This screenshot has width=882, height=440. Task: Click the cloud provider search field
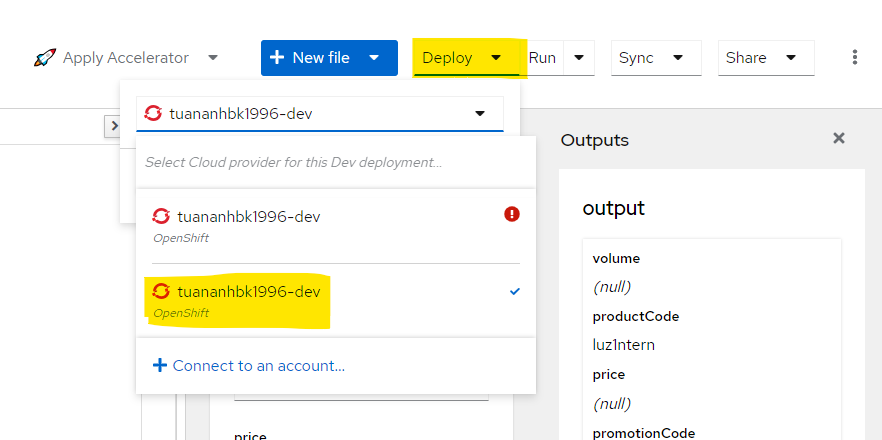pyautogui.click(x=335, y=163)
